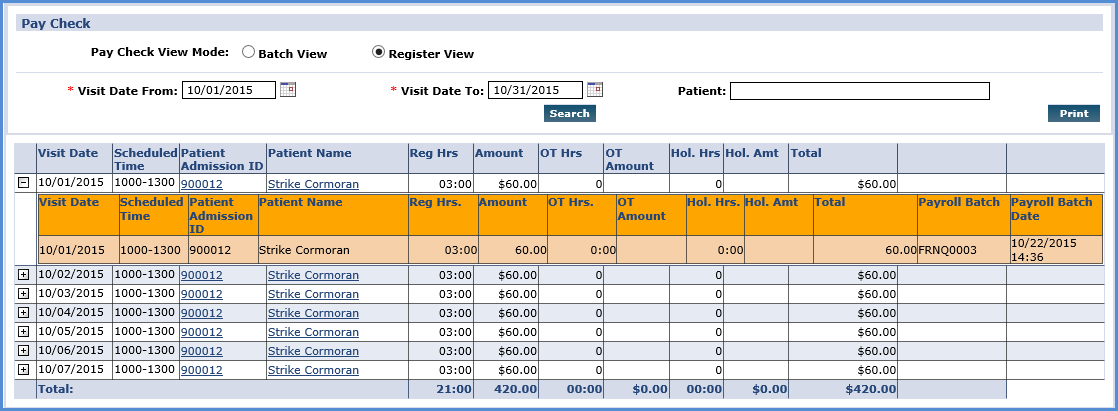Select Register View radio button

(x=379, y=52)
